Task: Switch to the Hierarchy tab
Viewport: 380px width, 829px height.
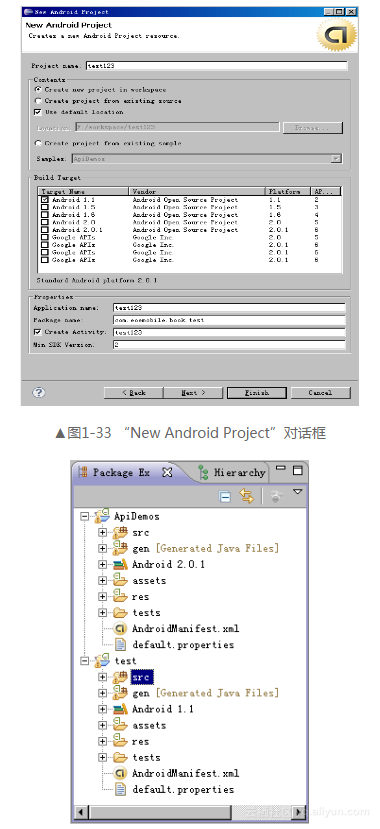Action: (231, 473)
